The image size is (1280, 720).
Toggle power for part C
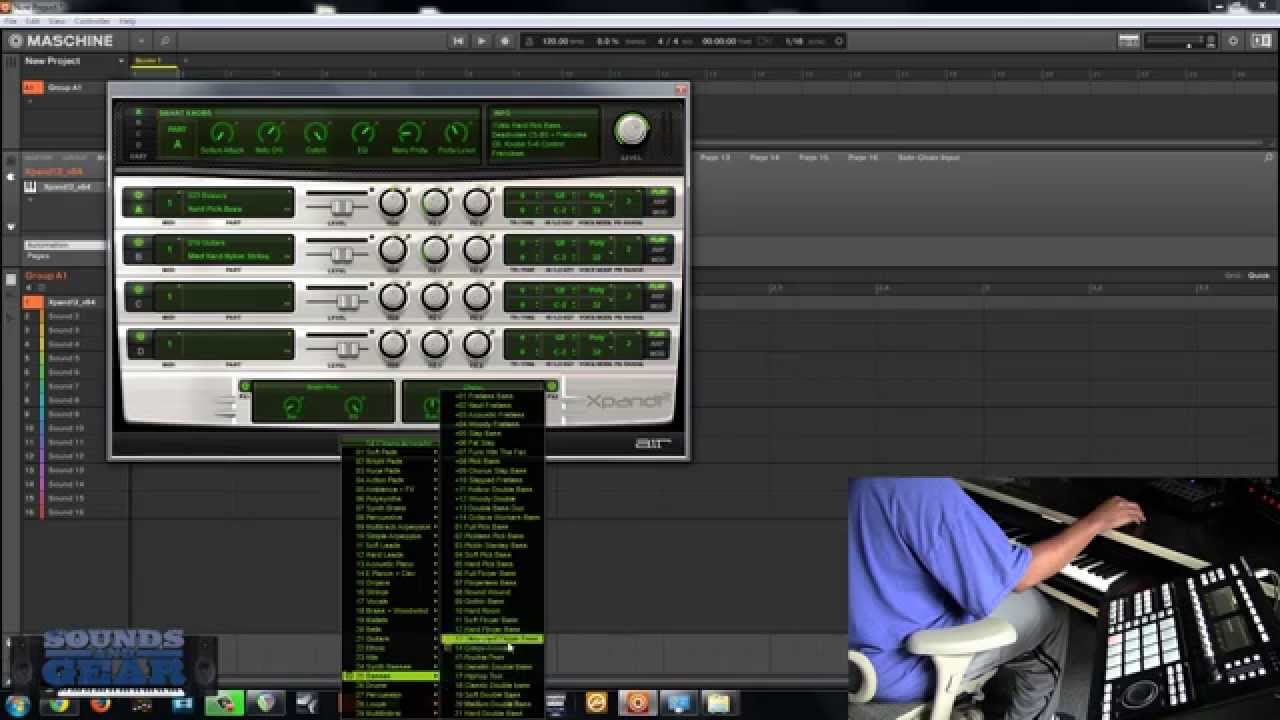point(138,290)
